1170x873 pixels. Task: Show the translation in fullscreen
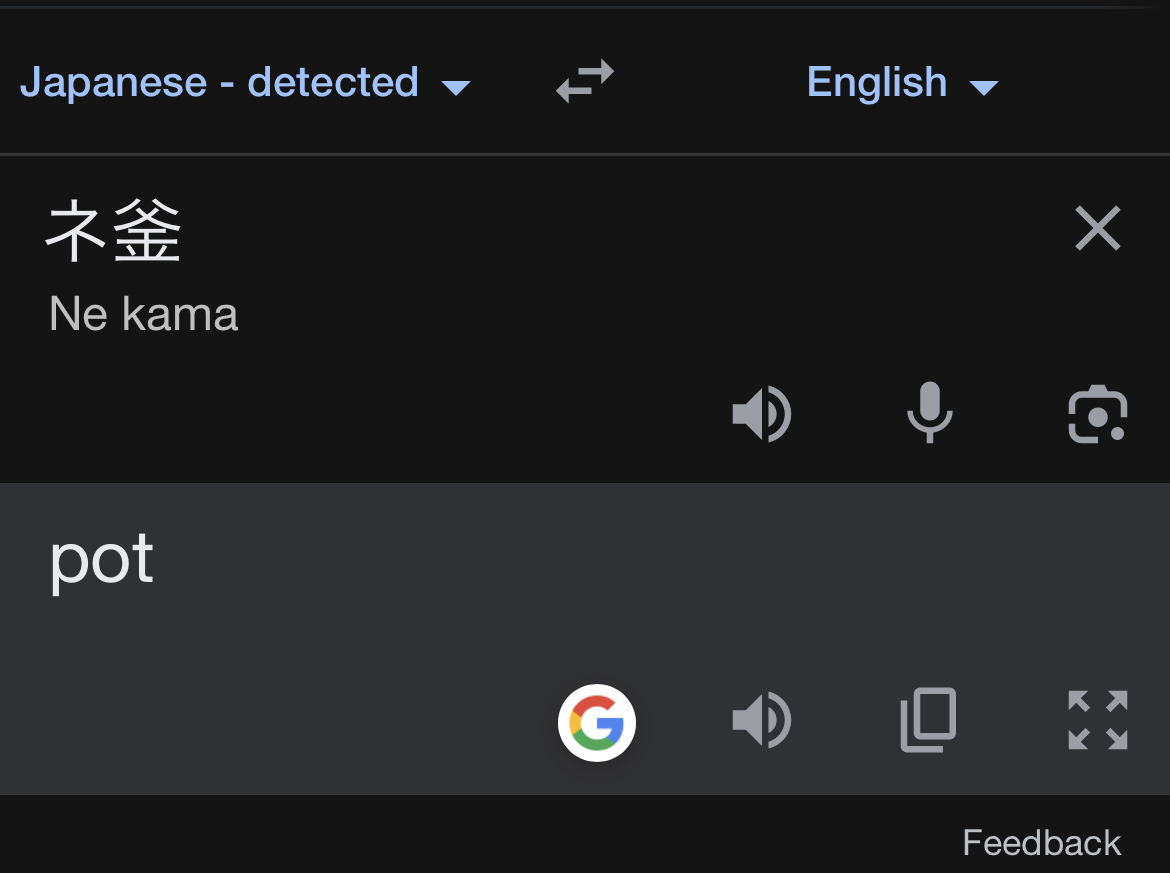[x=1097, y=720]
